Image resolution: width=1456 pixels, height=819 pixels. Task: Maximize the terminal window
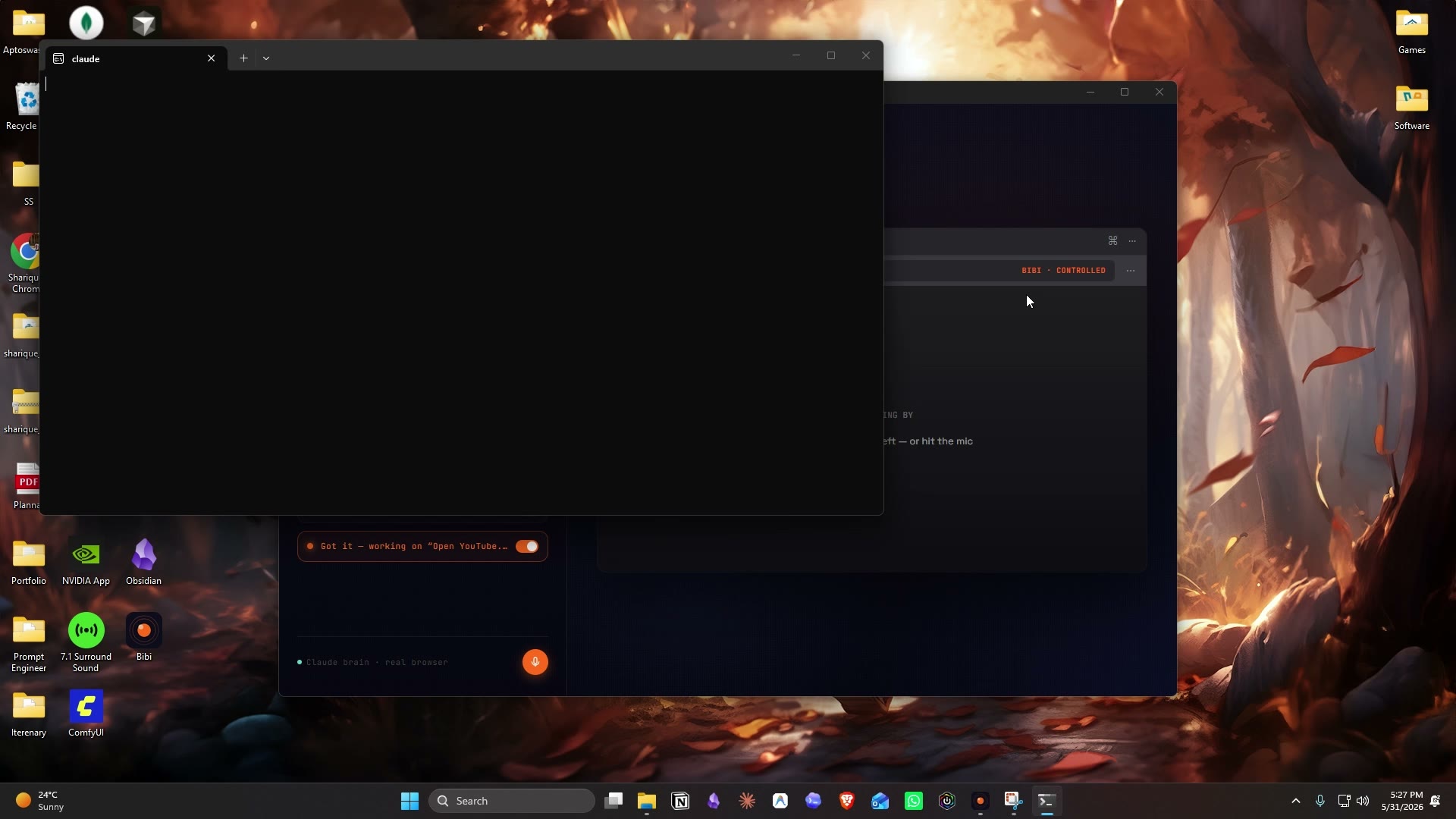click(831, 55)
